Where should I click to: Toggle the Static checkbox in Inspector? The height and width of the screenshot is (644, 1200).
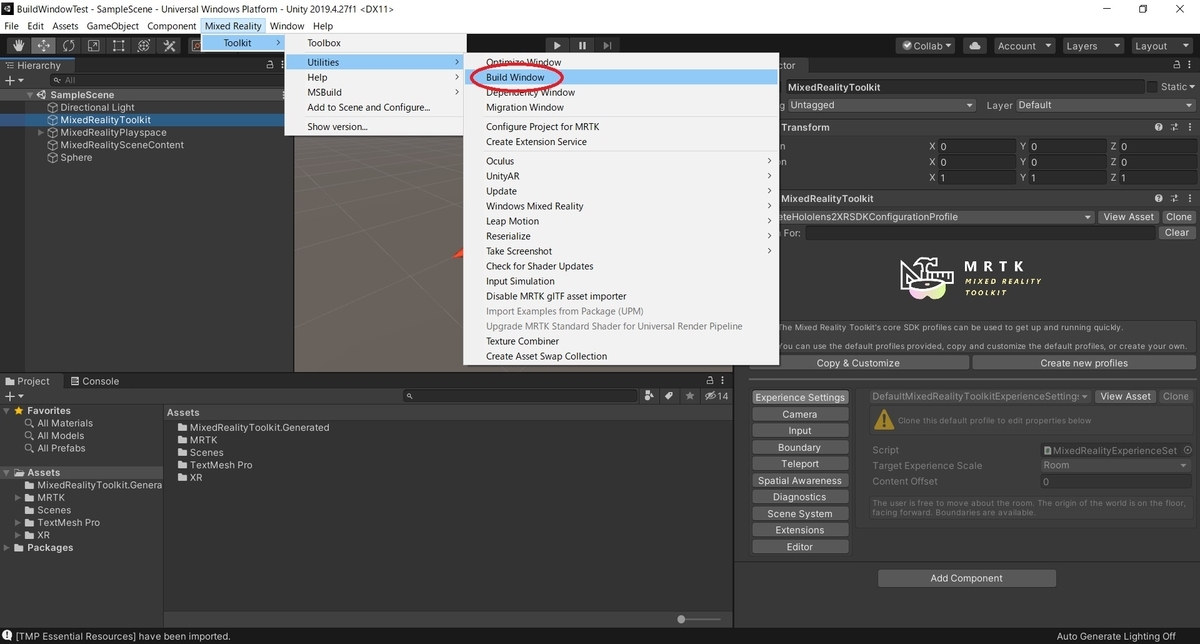[1152, 87]
